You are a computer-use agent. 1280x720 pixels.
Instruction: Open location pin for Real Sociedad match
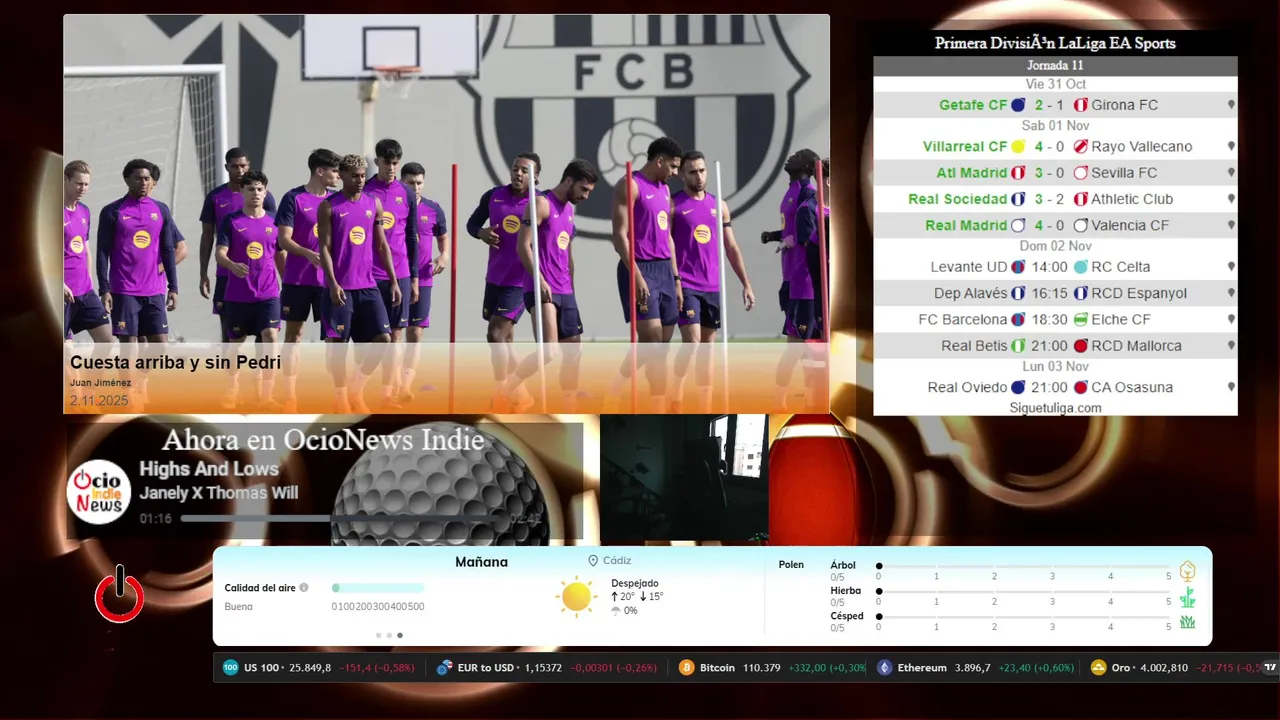click(x=1231, y=199)
